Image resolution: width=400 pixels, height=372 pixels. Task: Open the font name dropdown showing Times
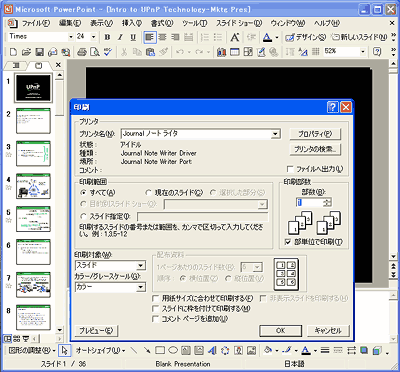(x=71, y=37)
